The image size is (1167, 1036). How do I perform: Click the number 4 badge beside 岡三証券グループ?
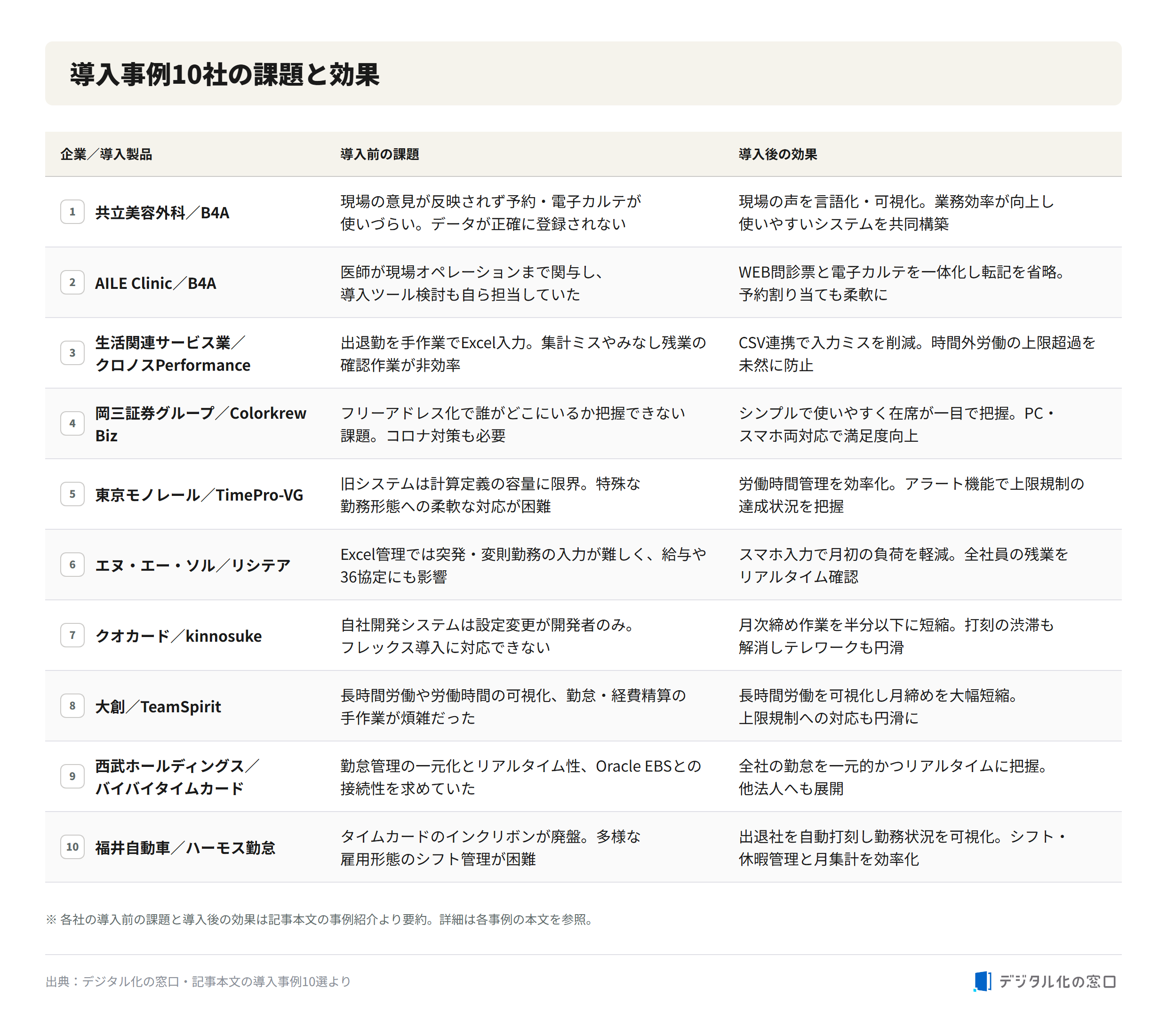72,423
